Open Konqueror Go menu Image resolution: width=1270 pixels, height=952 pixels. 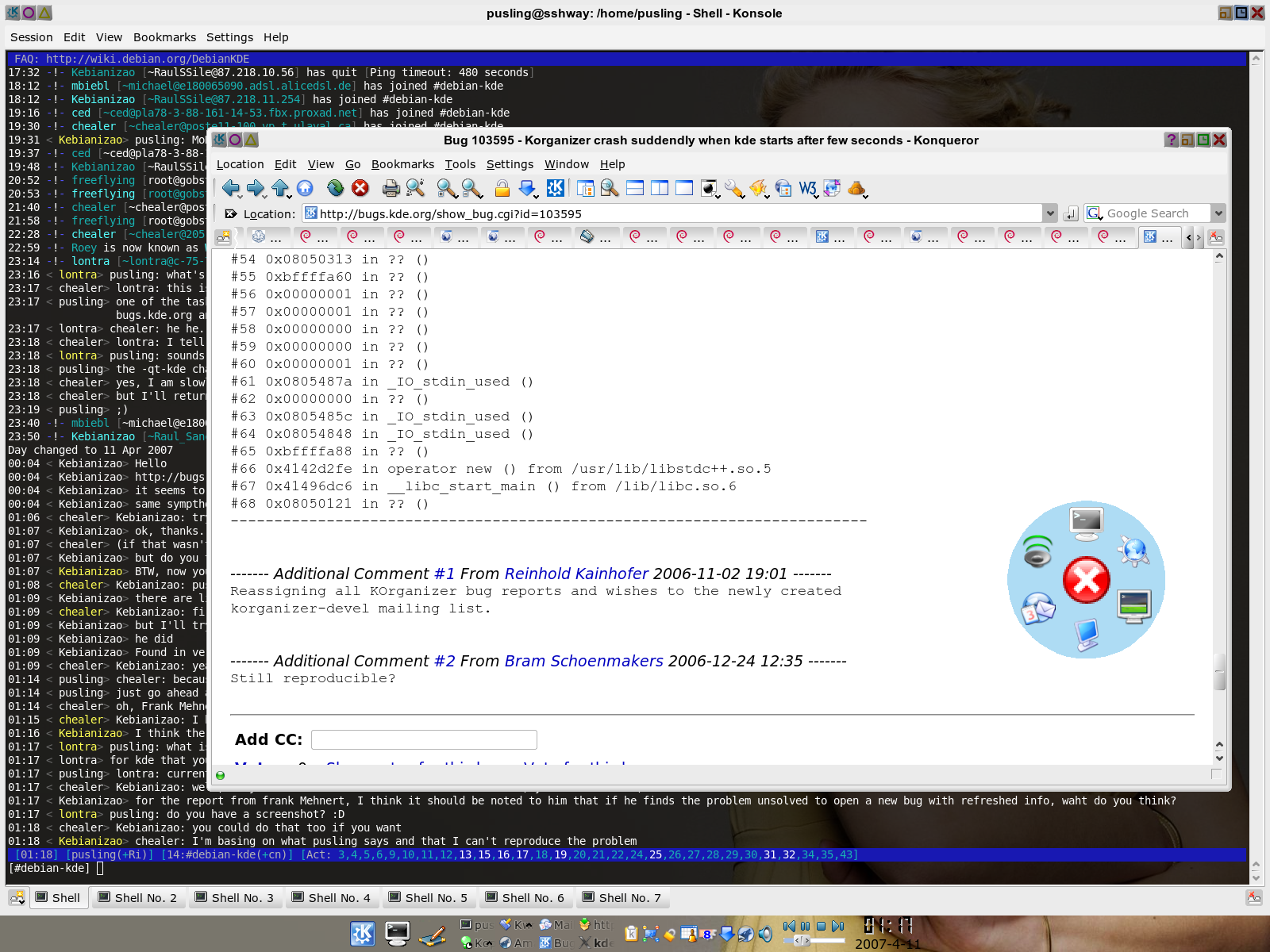[x=353, y=164]
